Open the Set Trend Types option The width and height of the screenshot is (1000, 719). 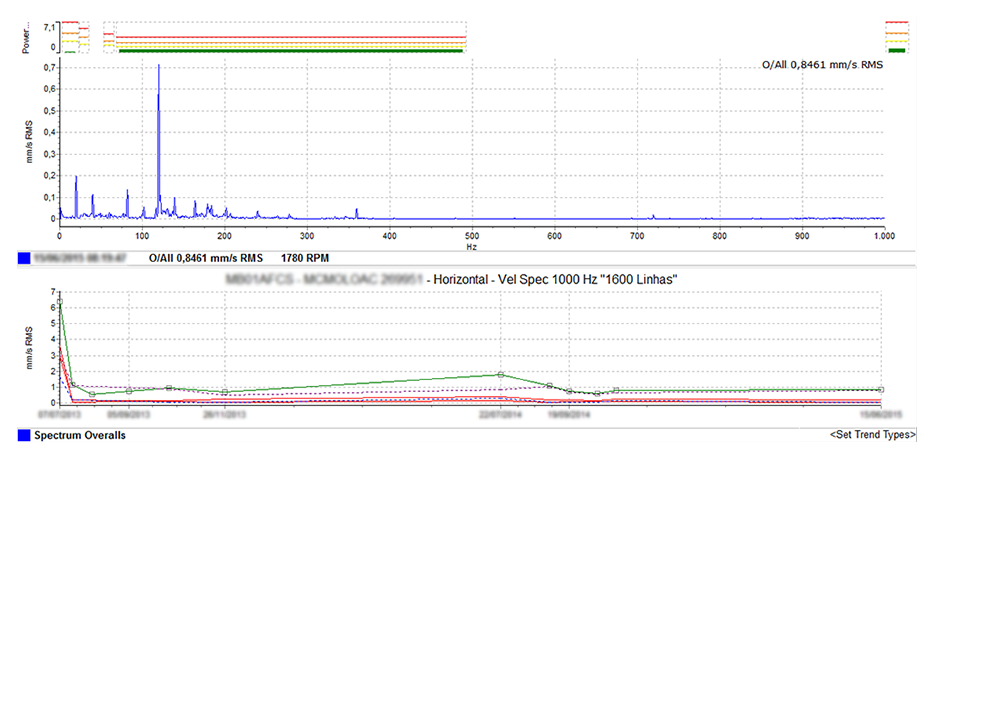(x=872, y=436)
